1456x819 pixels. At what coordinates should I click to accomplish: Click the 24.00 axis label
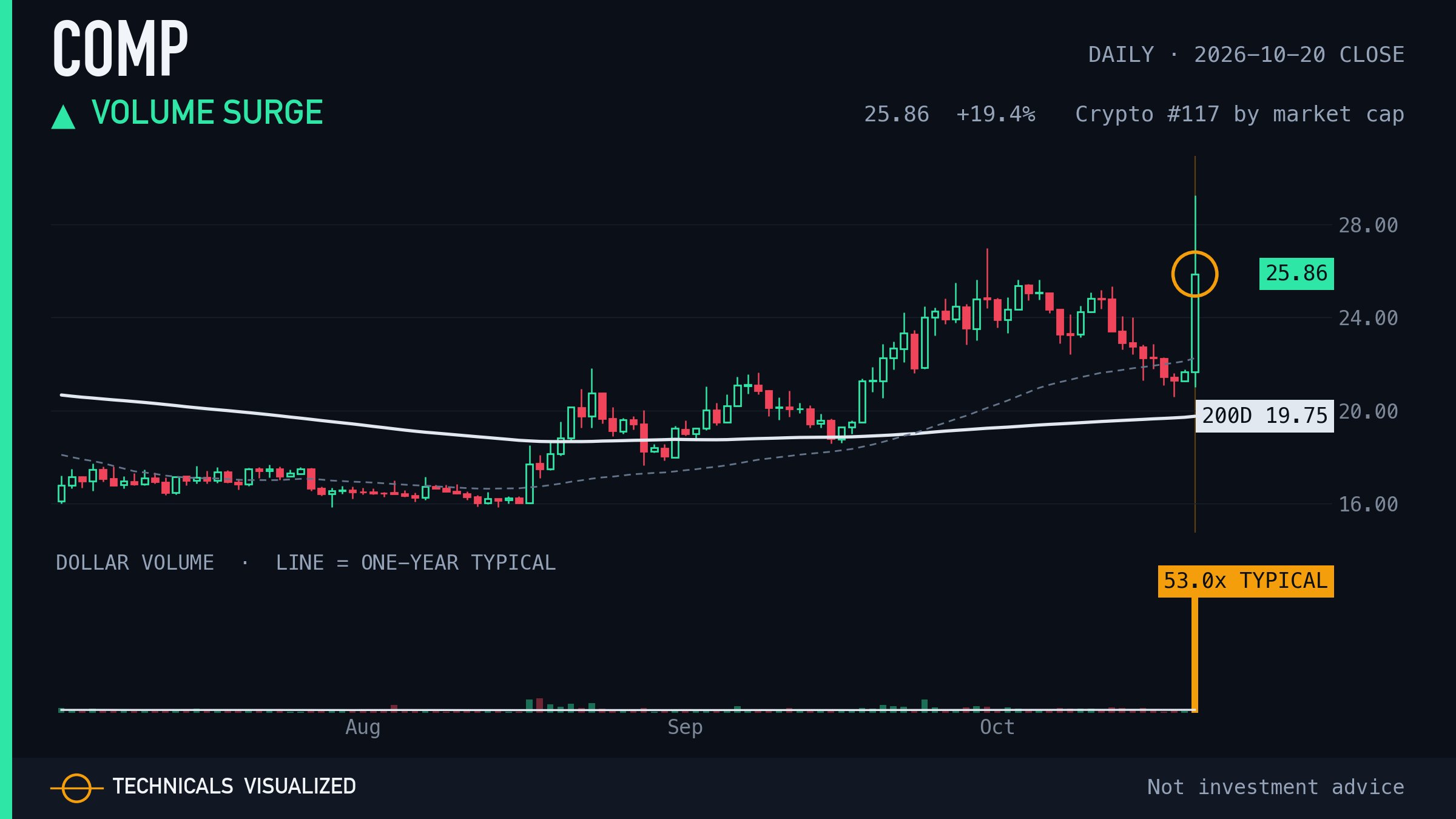(x=1368, y=318)
